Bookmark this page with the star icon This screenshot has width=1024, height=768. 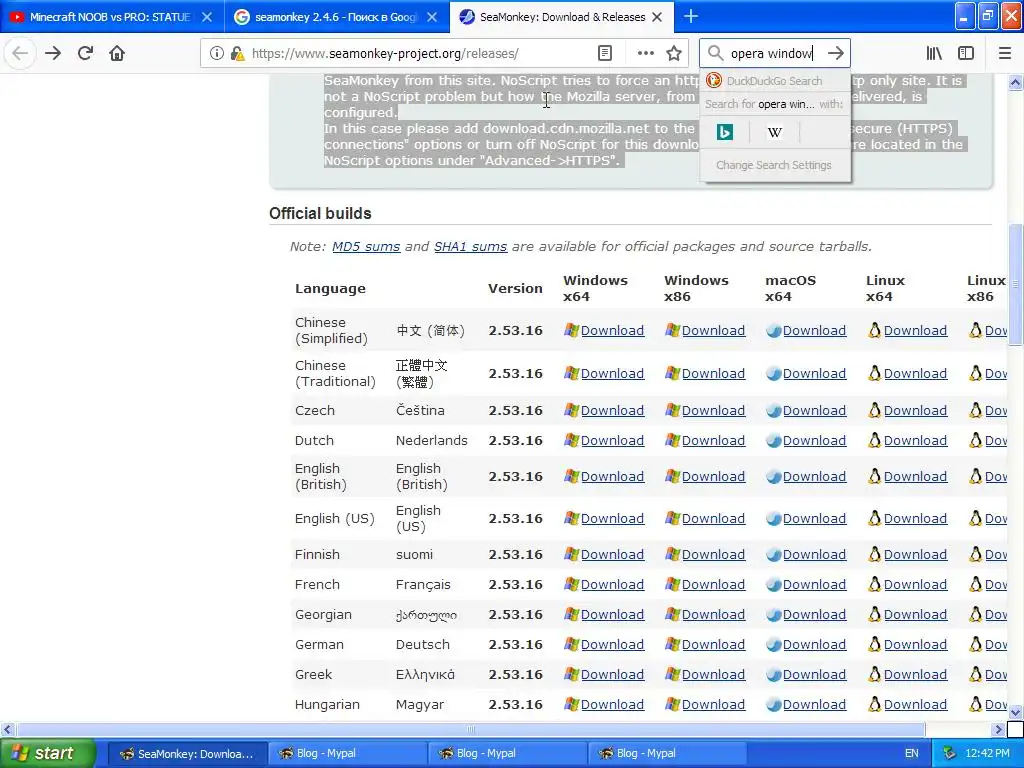click(674, 53)
